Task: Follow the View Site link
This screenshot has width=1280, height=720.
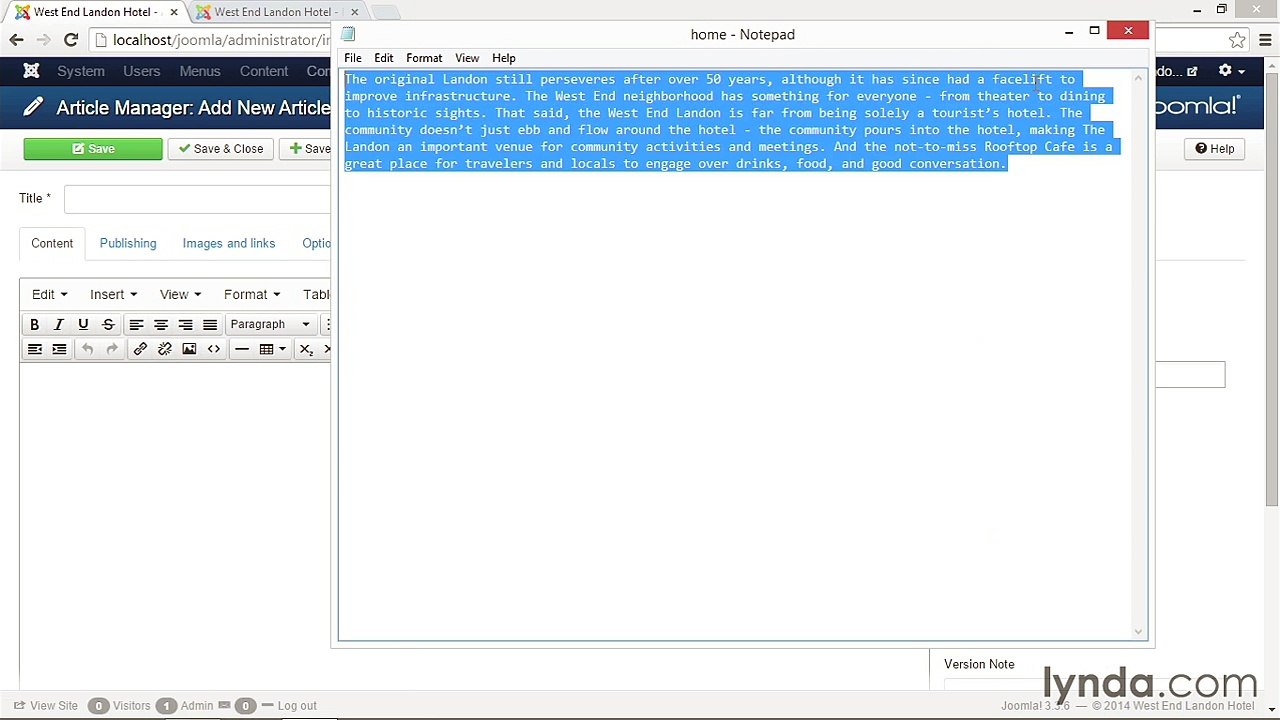Action: pyautogui.click(x=45, y=705)
